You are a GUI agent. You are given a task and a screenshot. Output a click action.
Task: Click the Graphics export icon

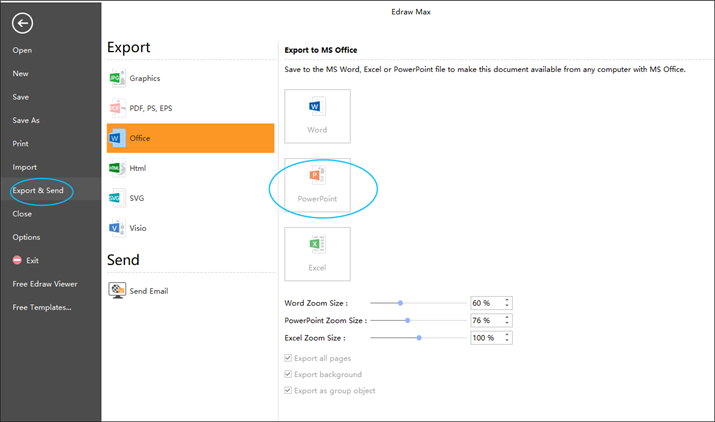pyautogui.click(x=117, y=78)
